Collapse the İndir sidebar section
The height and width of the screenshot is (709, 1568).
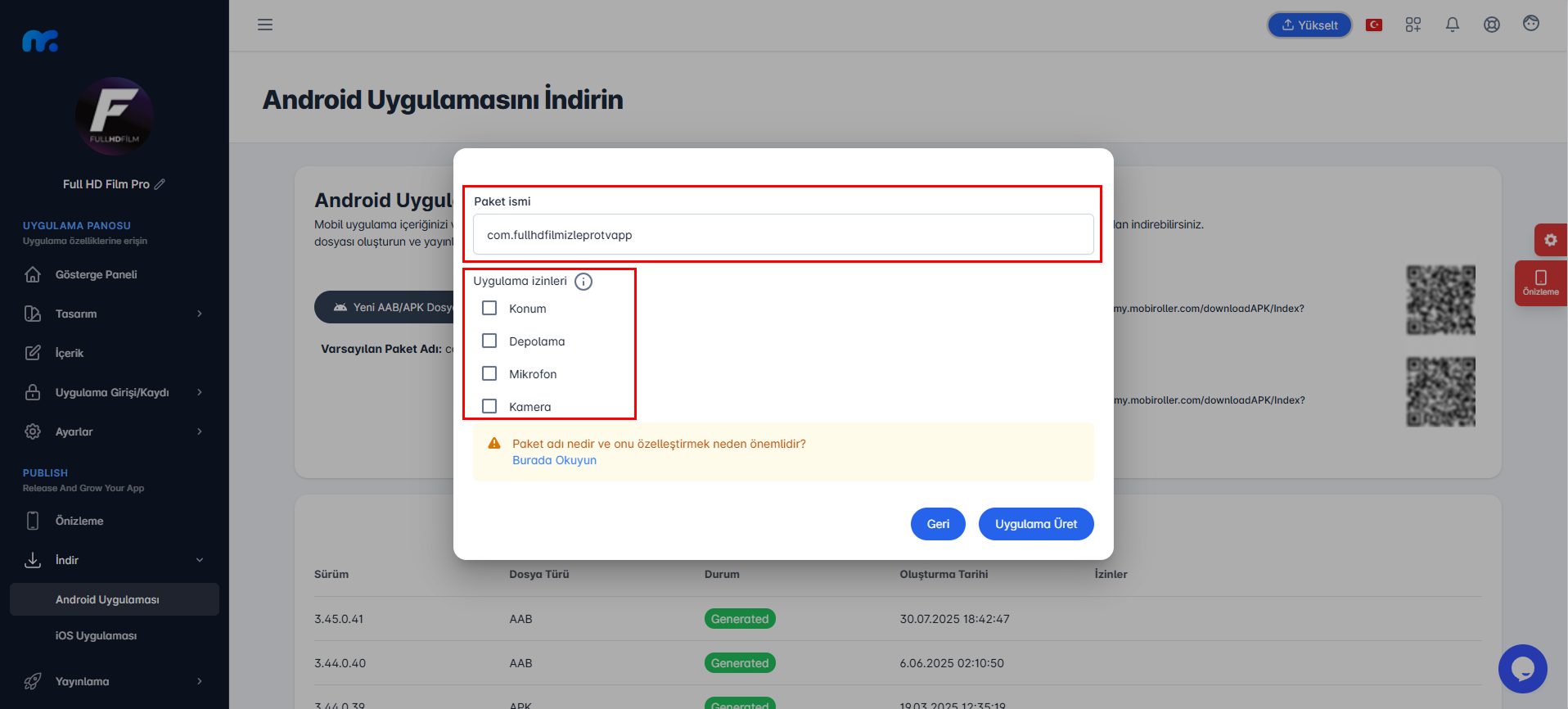click(x=115, y=560)
